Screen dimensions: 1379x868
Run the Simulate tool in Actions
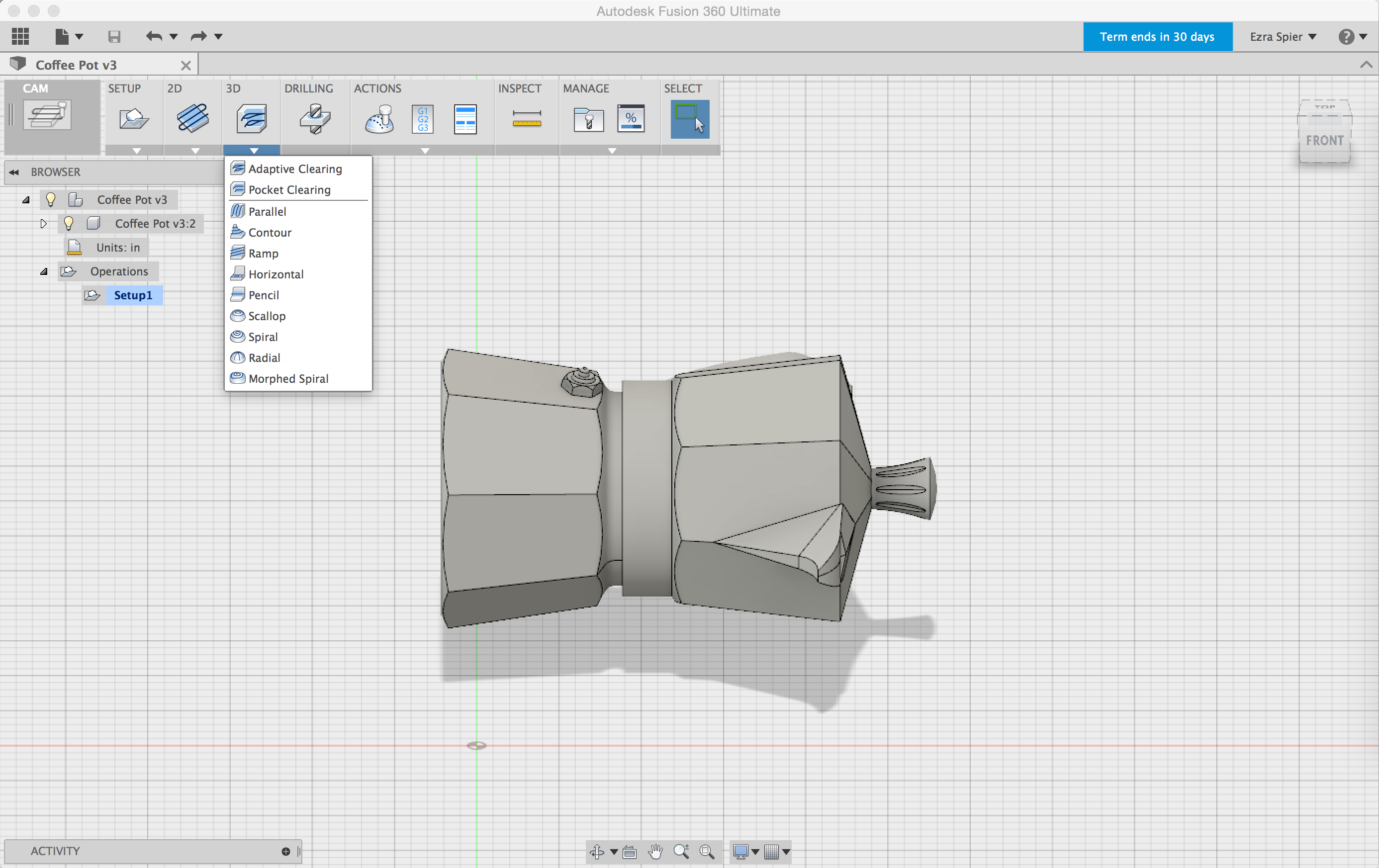pyautogui.click(x=379, y=118)
